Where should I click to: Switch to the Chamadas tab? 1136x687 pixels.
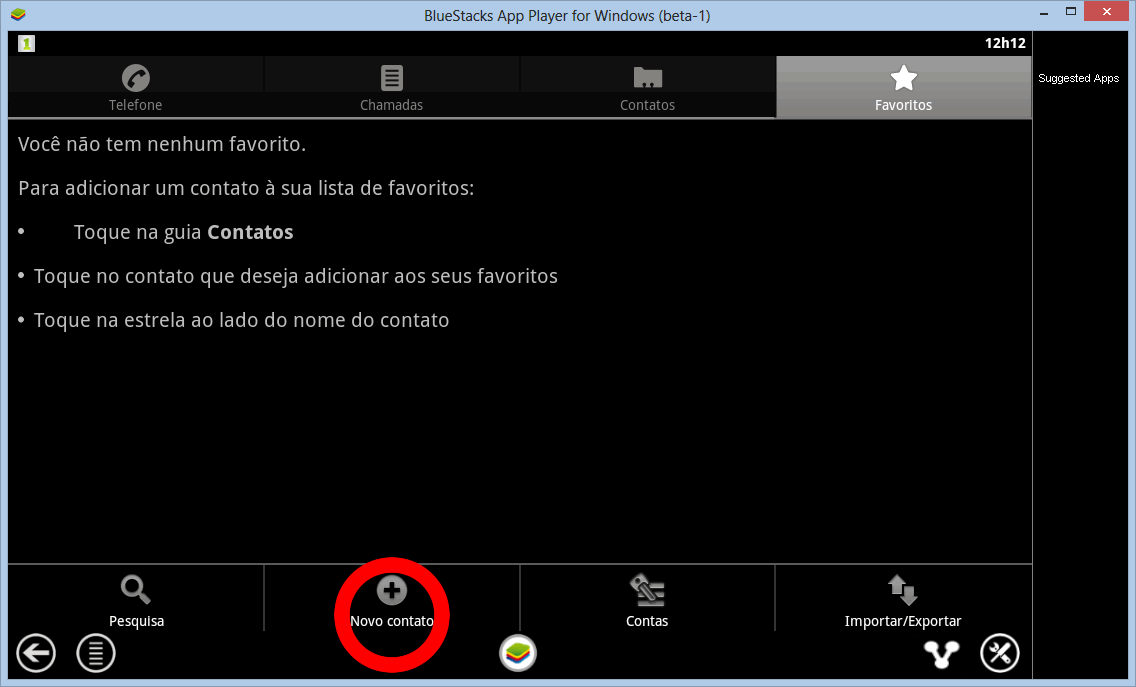[391, 88]
